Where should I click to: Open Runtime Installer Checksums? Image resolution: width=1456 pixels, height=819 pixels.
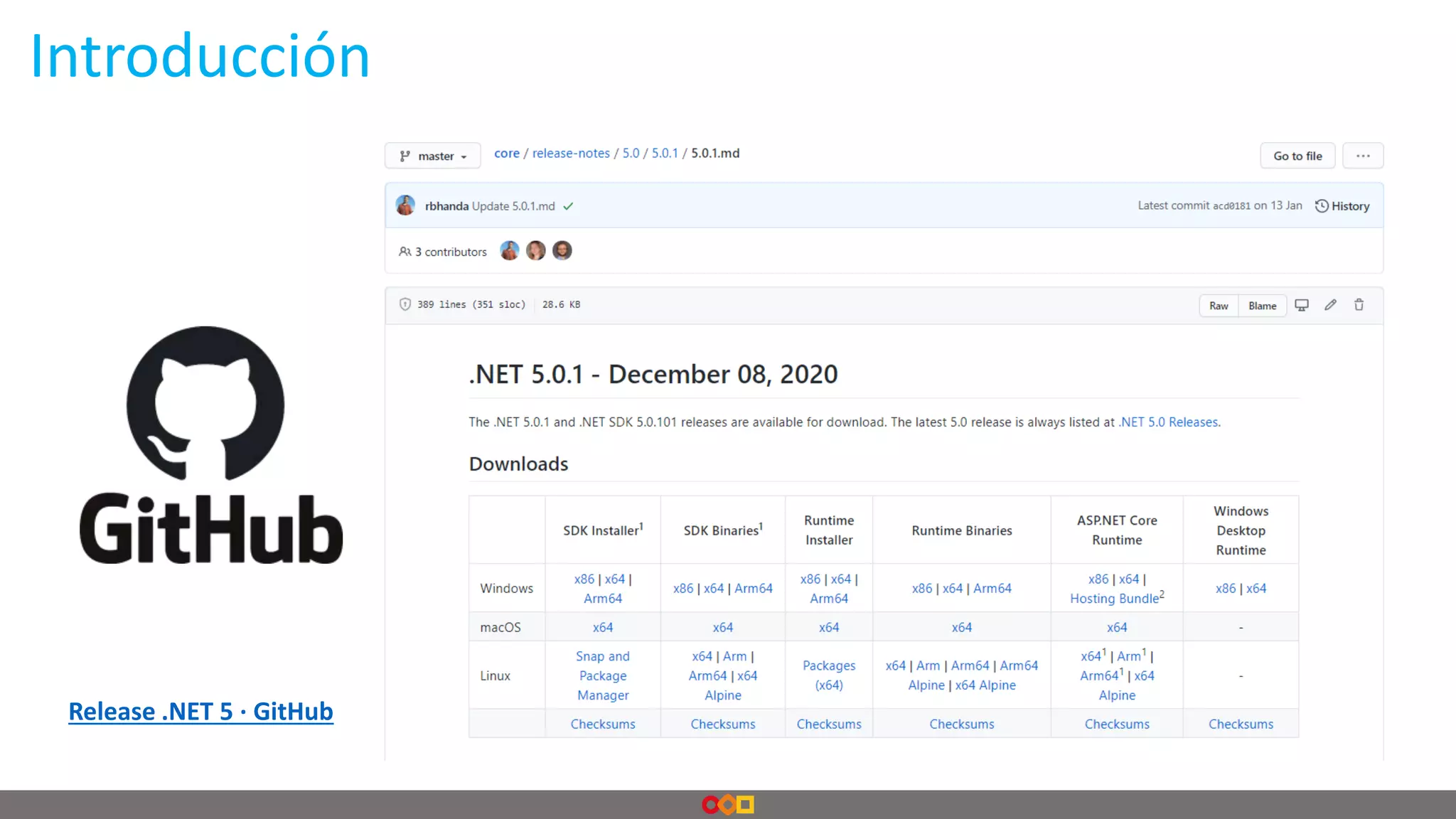[x=828, y=724]
